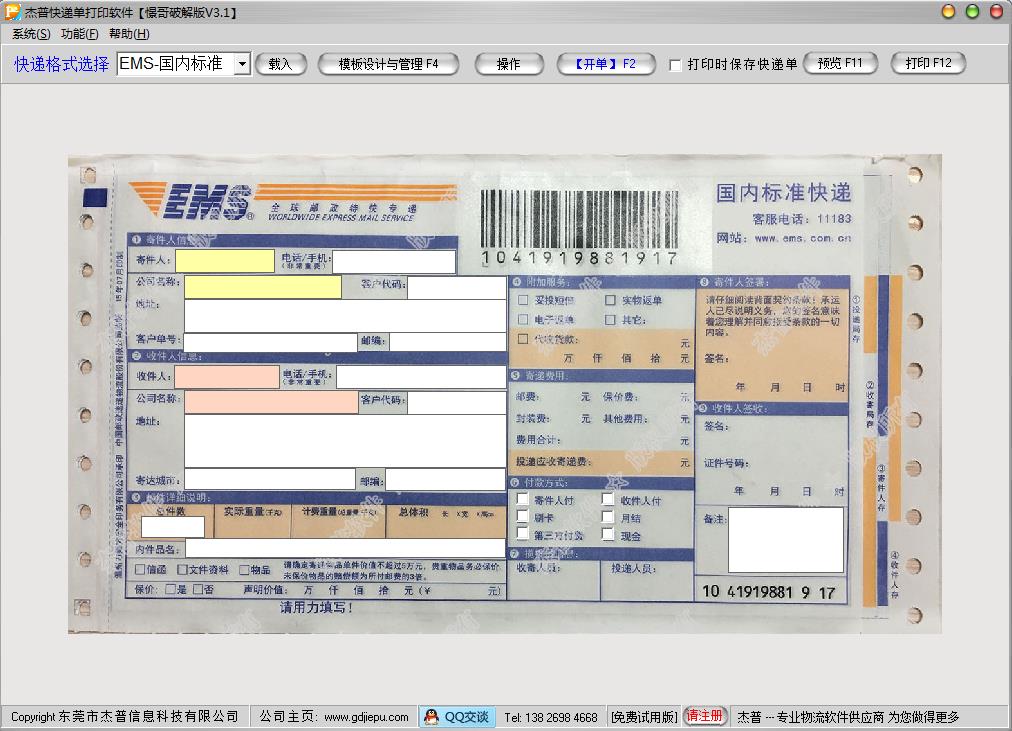Image resolution: width=1012 pixels, height=731 pixels.
Task: Tick the 现金 cash payment checkbox
Action: tap(608, 535)
